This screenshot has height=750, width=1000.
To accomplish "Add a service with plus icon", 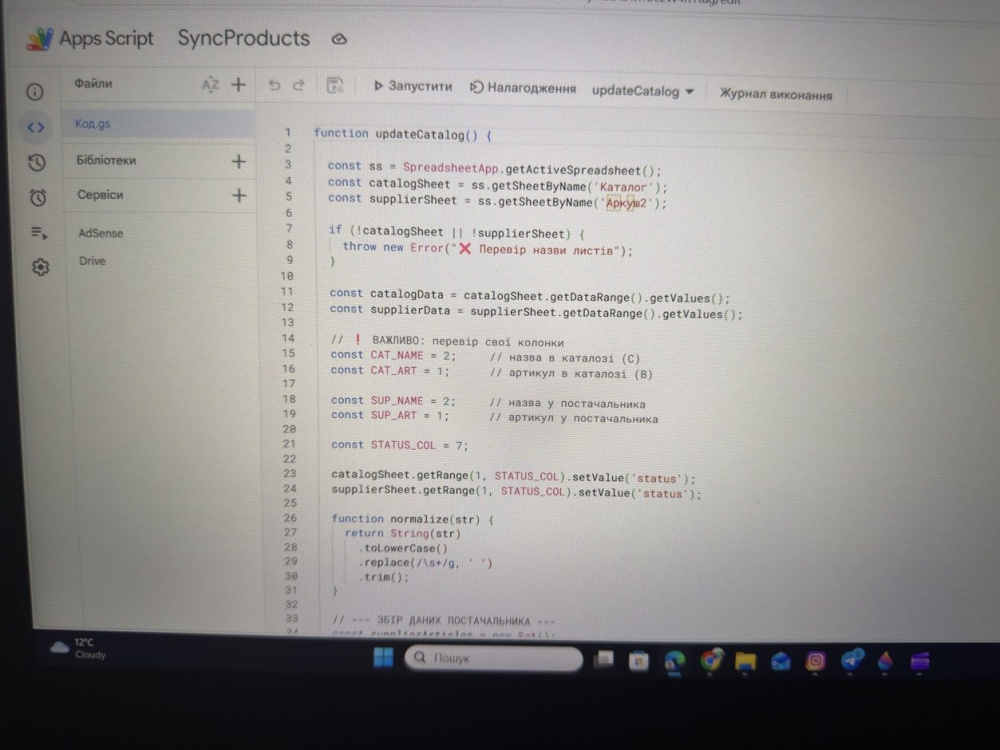I will (x=239, y=195).
